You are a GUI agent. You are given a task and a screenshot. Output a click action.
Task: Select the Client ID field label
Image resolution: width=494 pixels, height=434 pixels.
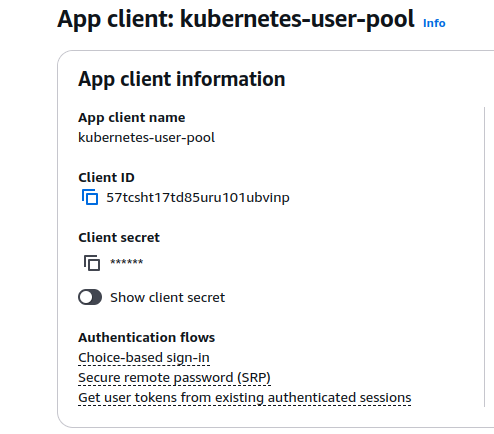[x=106, y=177]
